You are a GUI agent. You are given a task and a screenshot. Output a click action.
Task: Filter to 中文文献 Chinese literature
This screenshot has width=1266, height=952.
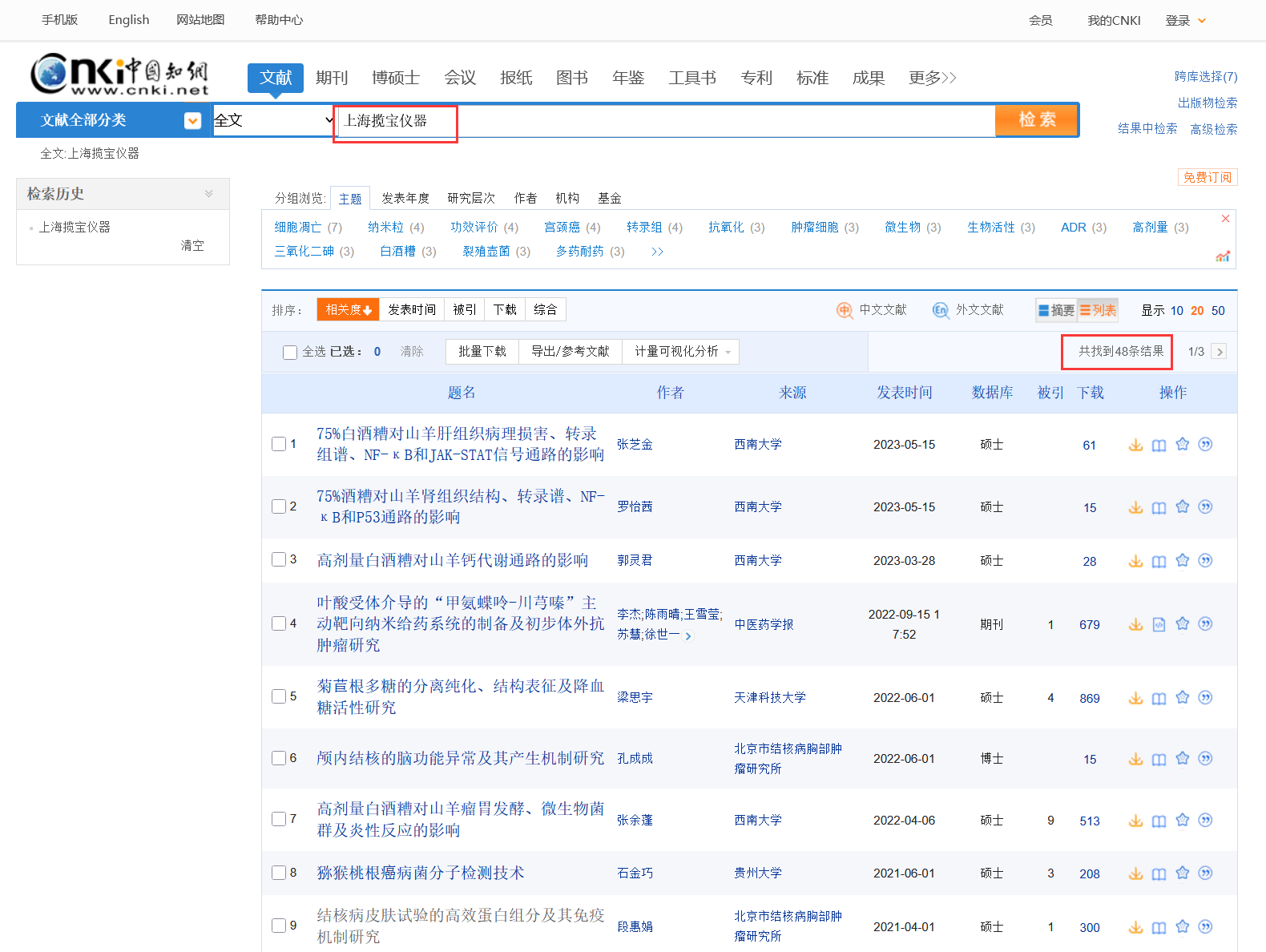click(872, 310)
